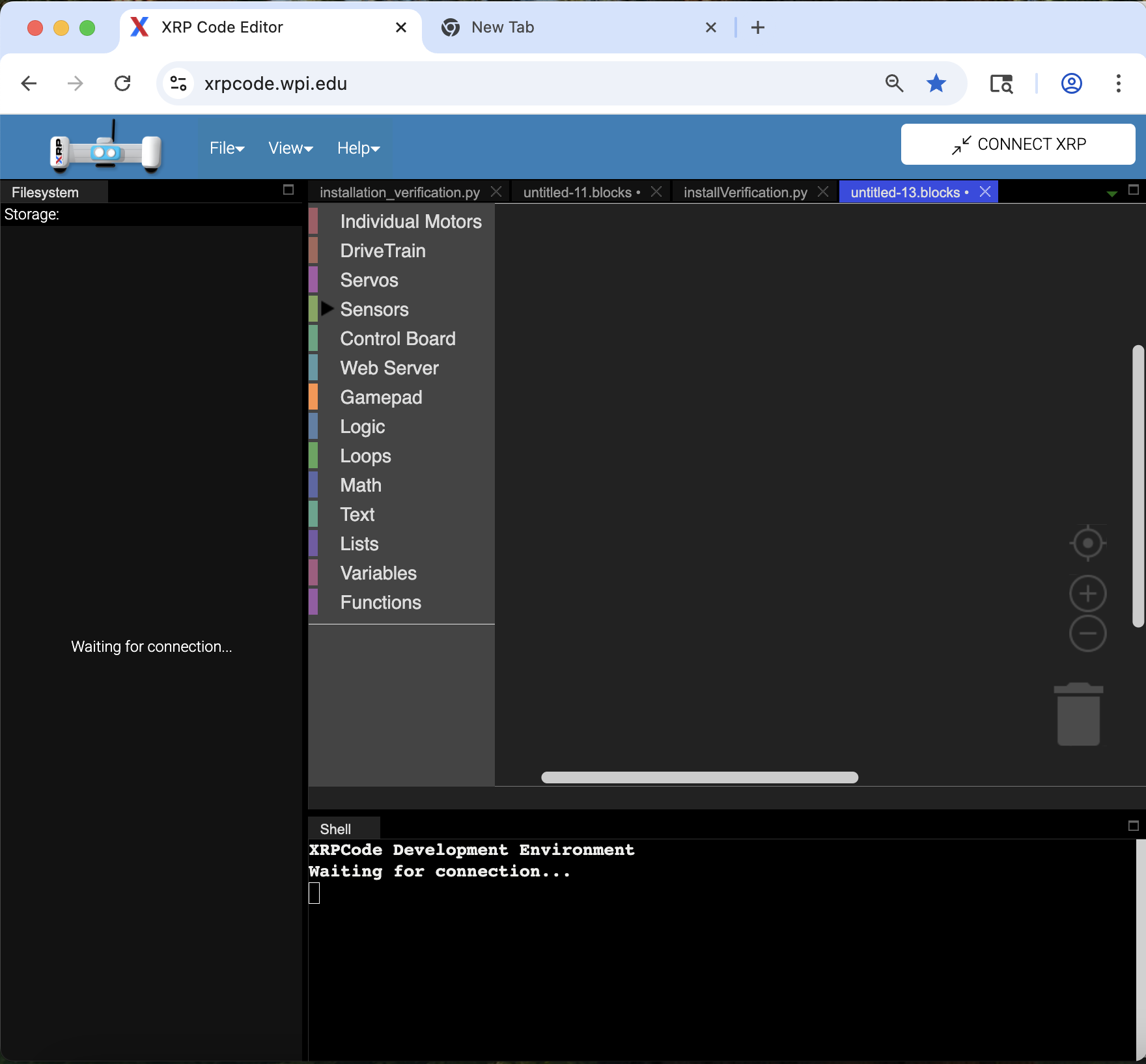Select the Shell panel tab
The width and height of the screenshot is (1146, 1064).
point(344,828)
